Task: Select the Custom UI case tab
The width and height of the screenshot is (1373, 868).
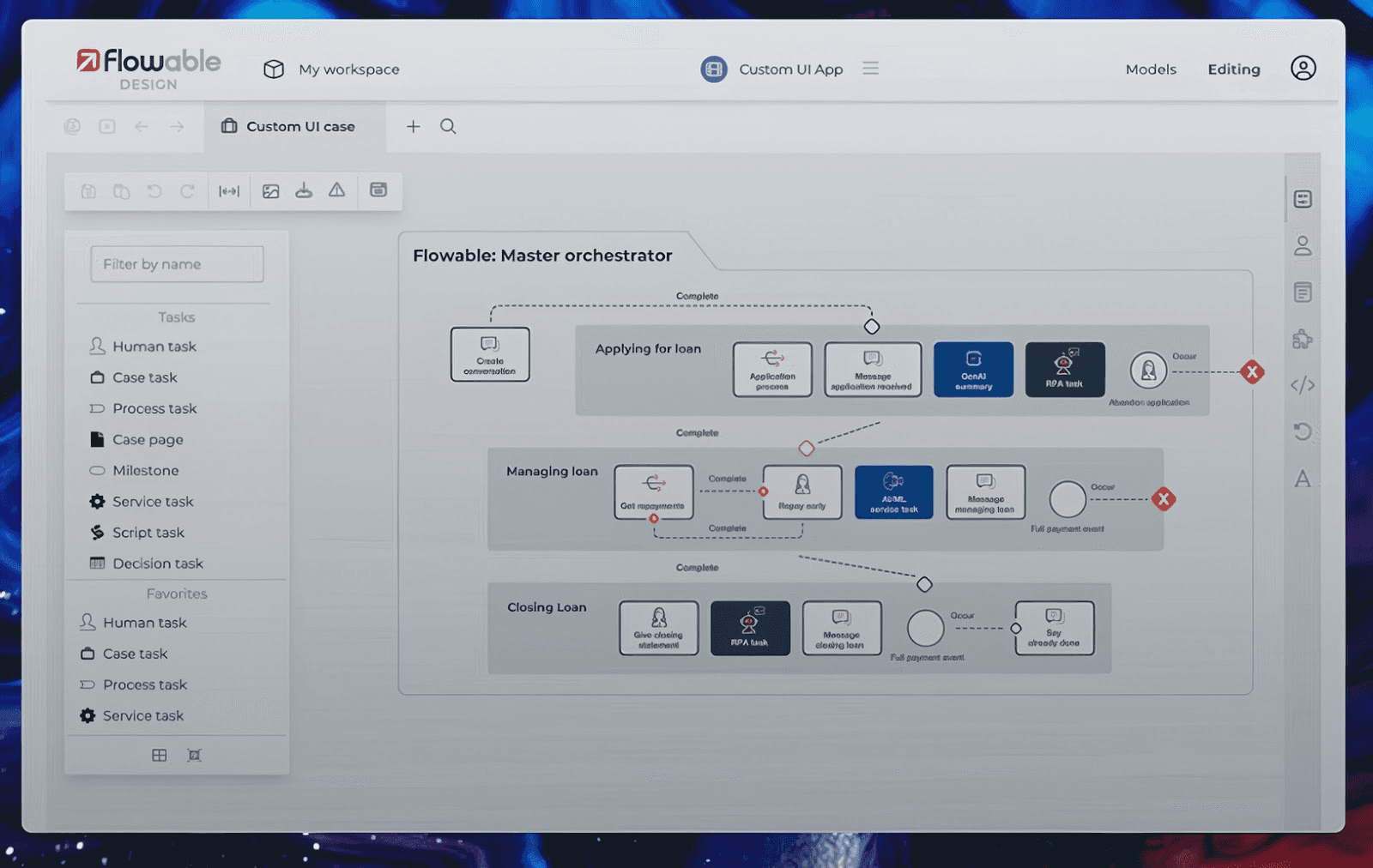Action: (x=295, y=127)
